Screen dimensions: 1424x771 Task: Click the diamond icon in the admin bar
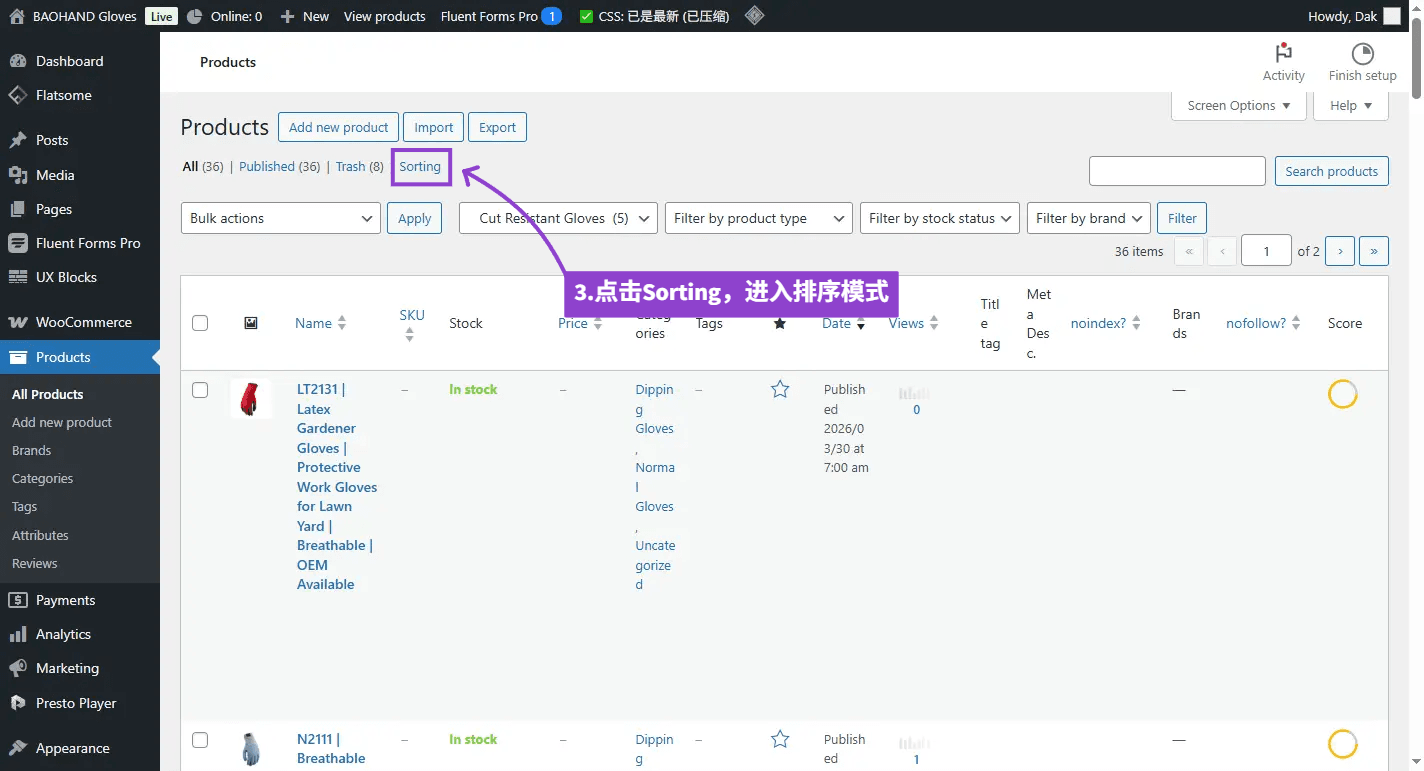[755, 16]
